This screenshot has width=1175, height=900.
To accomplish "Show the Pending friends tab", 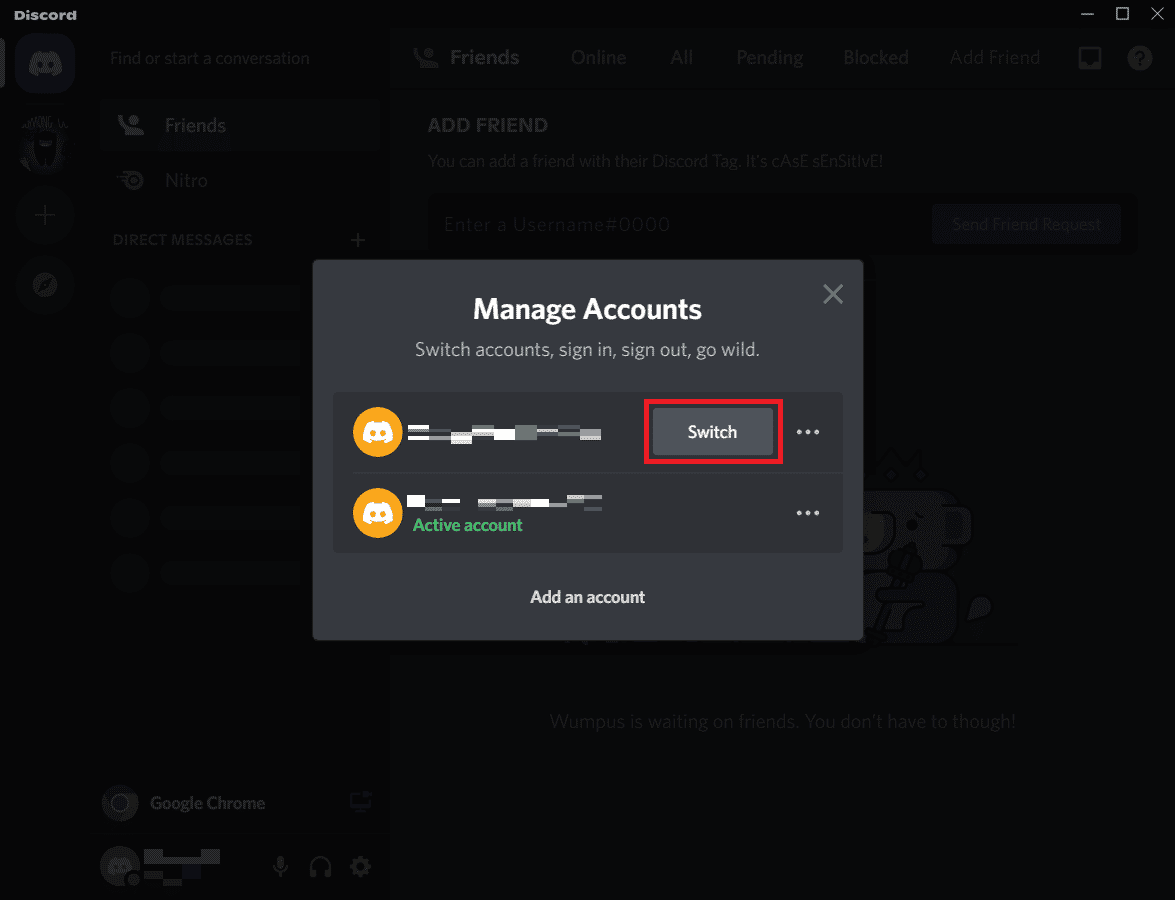I will coord(770,58).
